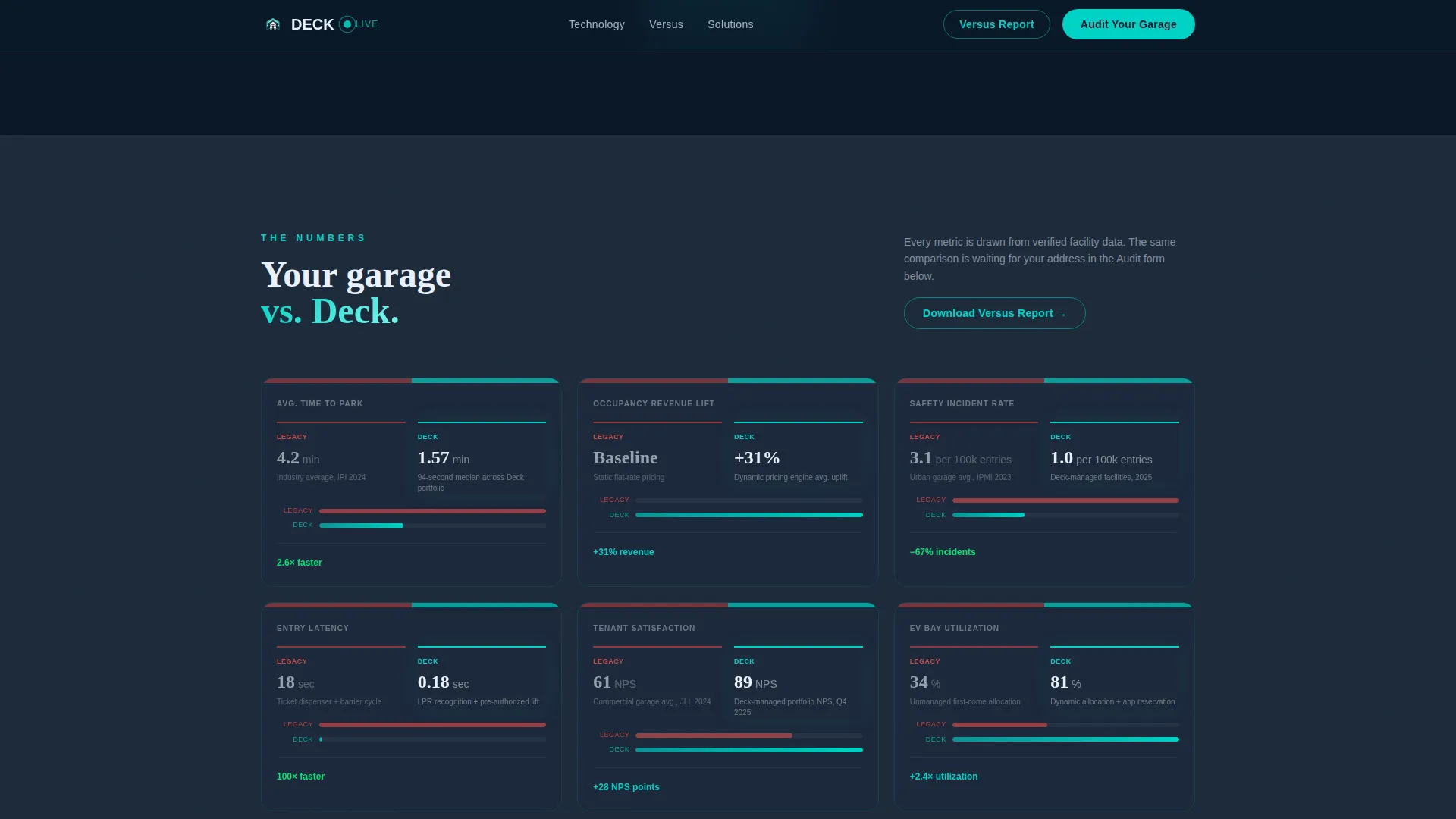Image resolution: width=1456 pixels, height=819 pixels.
Task: Select the Occupancy Revenue Lift card title
Action: pyautogui.click(x=654, y=404)
